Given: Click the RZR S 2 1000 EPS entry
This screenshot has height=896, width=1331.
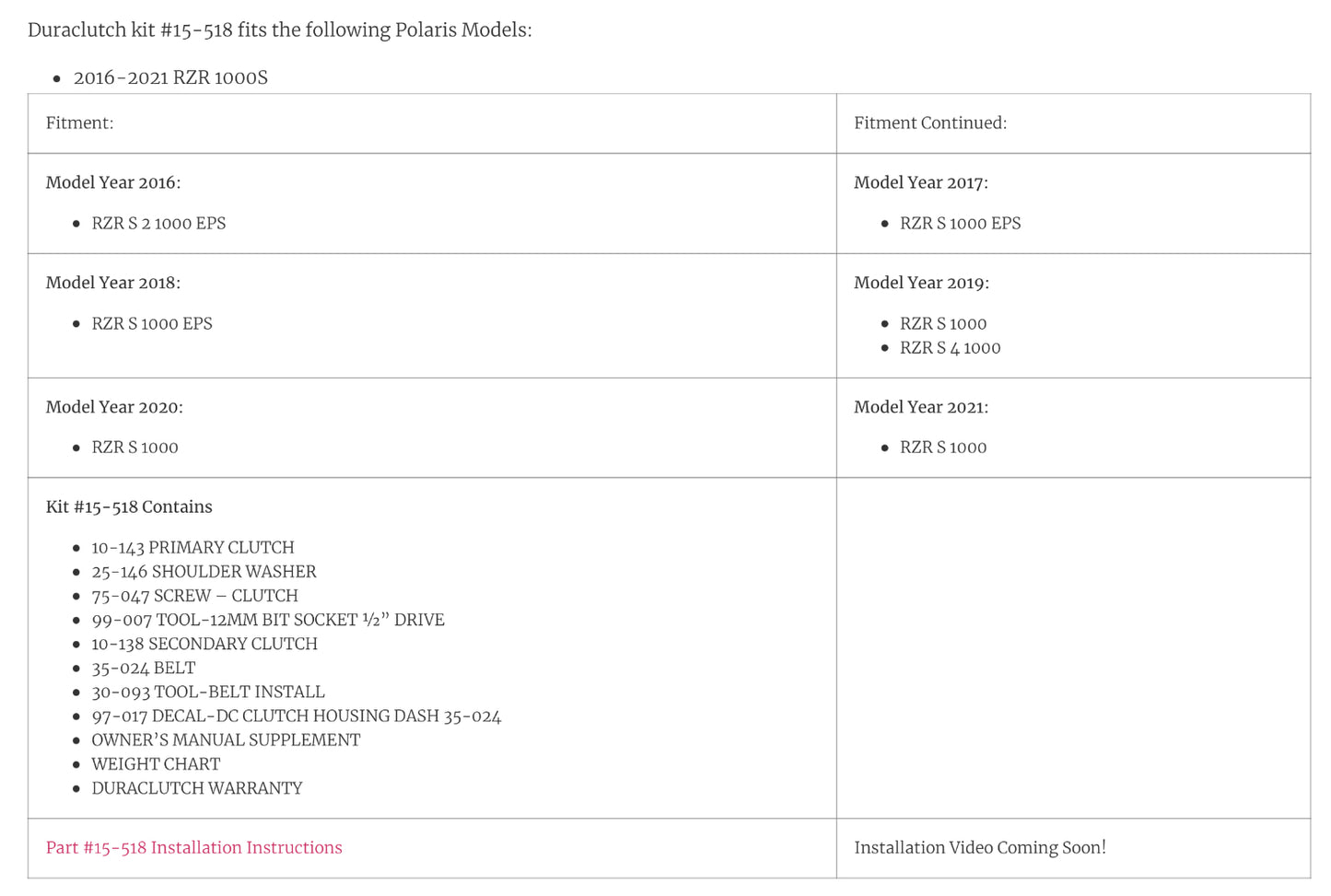Looking at the screenshot, I should point(158,223).
